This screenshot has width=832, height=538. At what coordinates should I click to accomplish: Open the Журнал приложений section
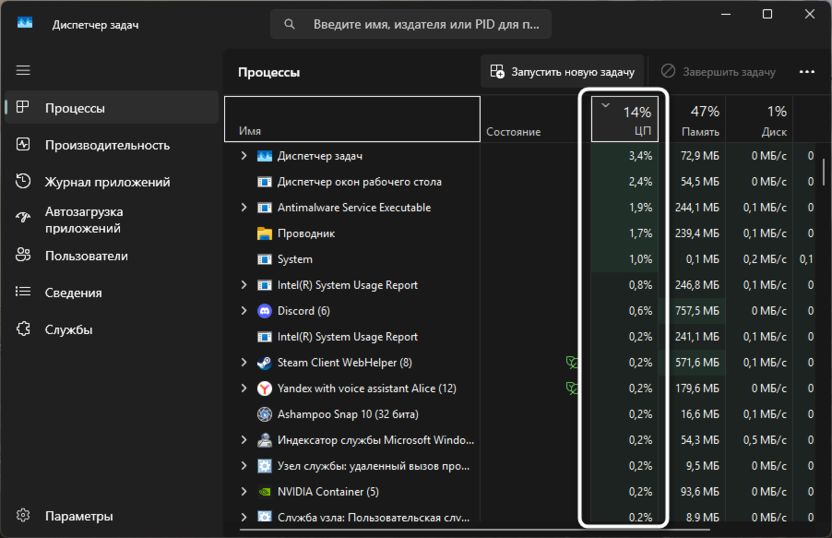[107, 182]
